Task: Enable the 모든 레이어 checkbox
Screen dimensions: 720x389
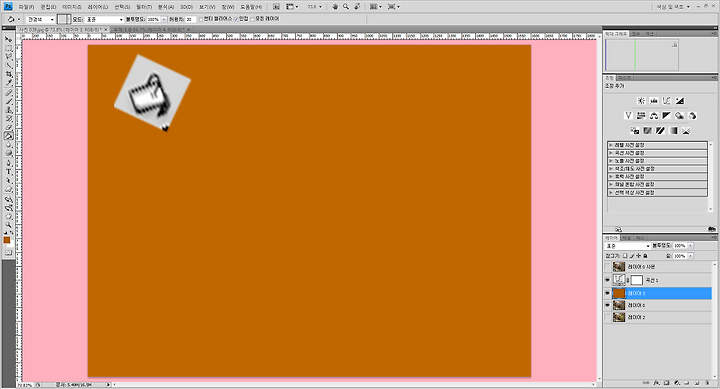Action: click(252, 19)
